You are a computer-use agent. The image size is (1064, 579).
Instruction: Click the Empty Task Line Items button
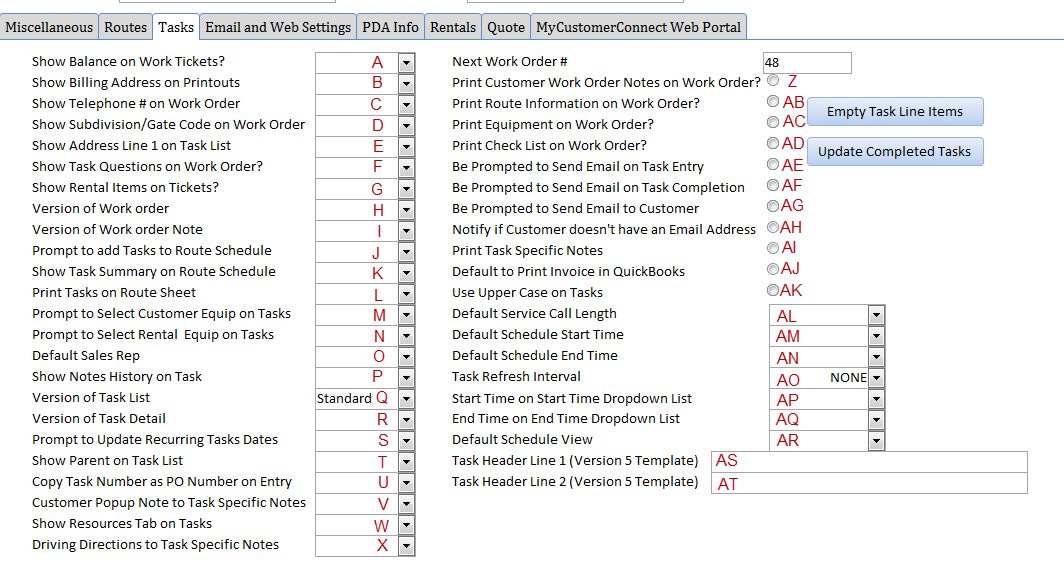[x=895, y=111]
